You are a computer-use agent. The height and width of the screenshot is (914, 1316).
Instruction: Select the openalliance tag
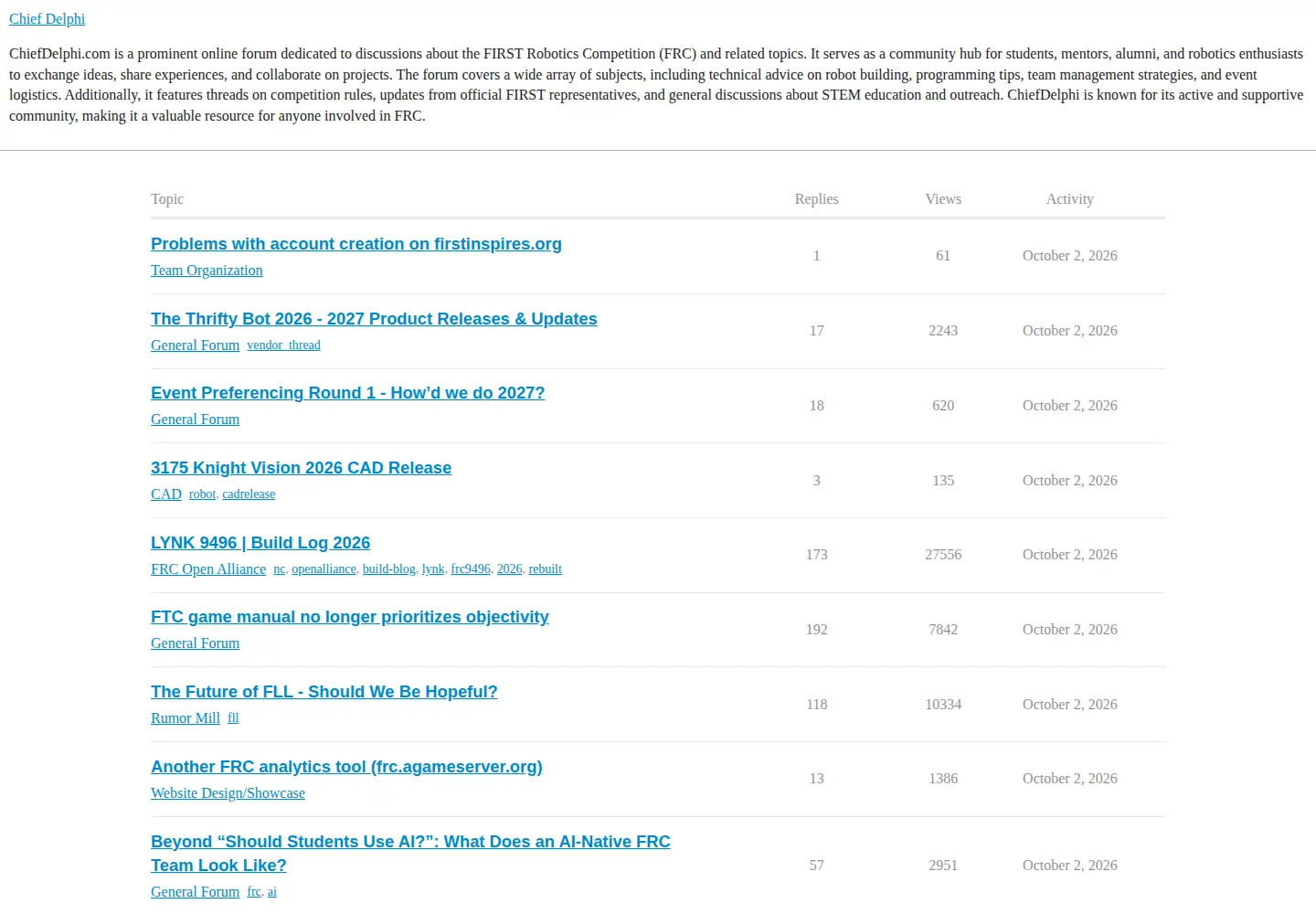324,569
